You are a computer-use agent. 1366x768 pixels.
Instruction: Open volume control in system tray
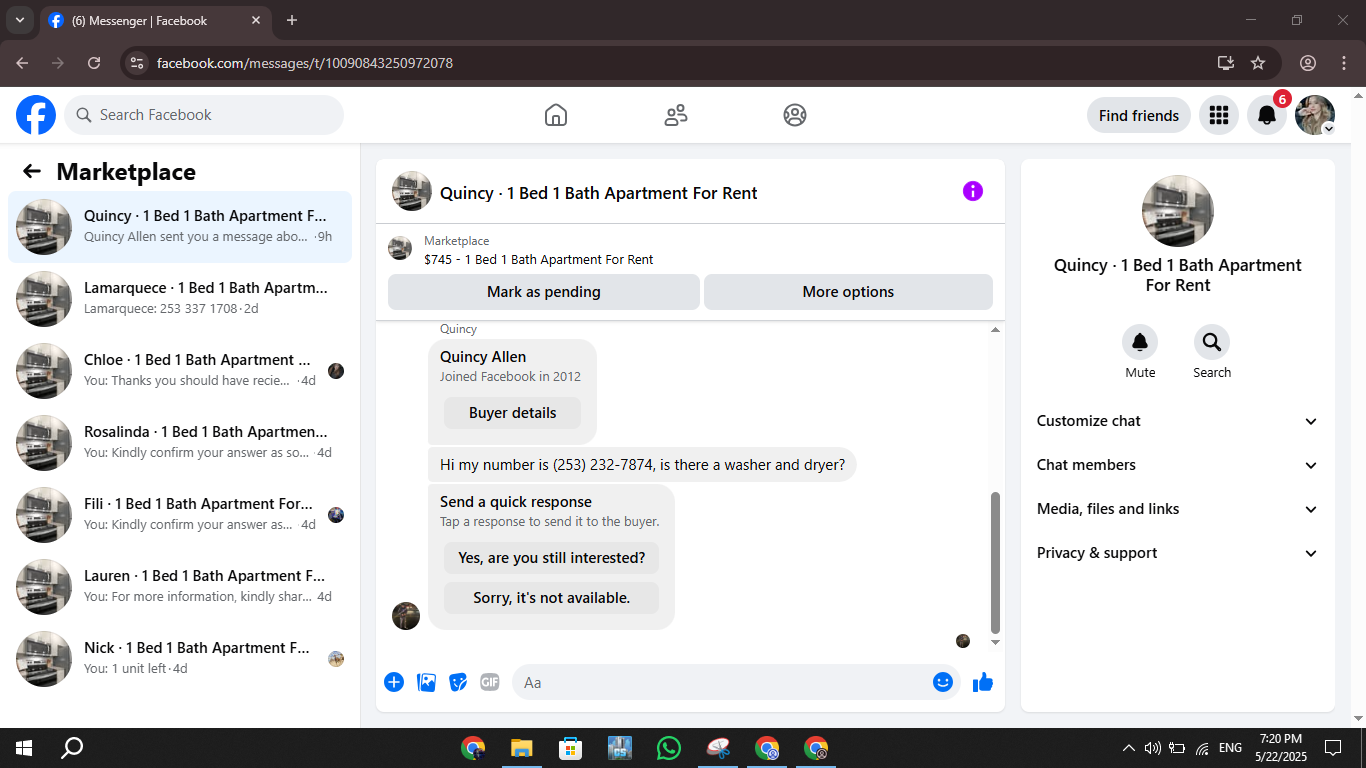1152,748
